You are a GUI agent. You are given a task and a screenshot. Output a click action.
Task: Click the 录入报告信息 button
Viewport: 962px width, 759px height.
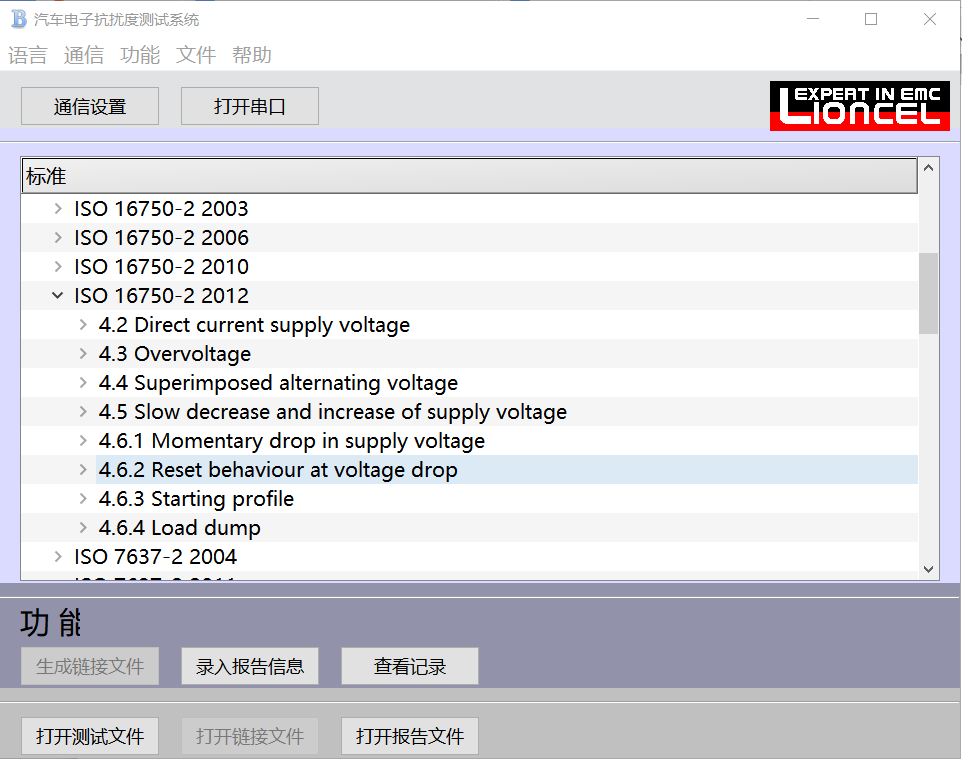(x=250, y=666)
